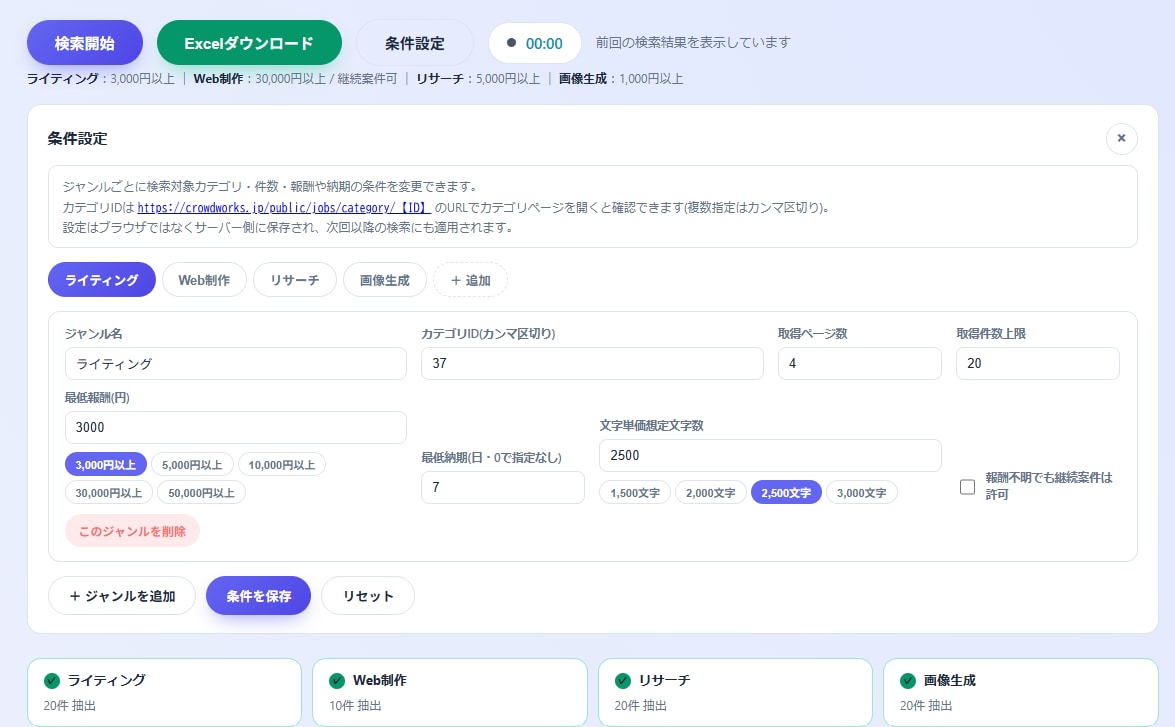
Task: Reset conditions with リセット button
Action: [x=368, y=596]
